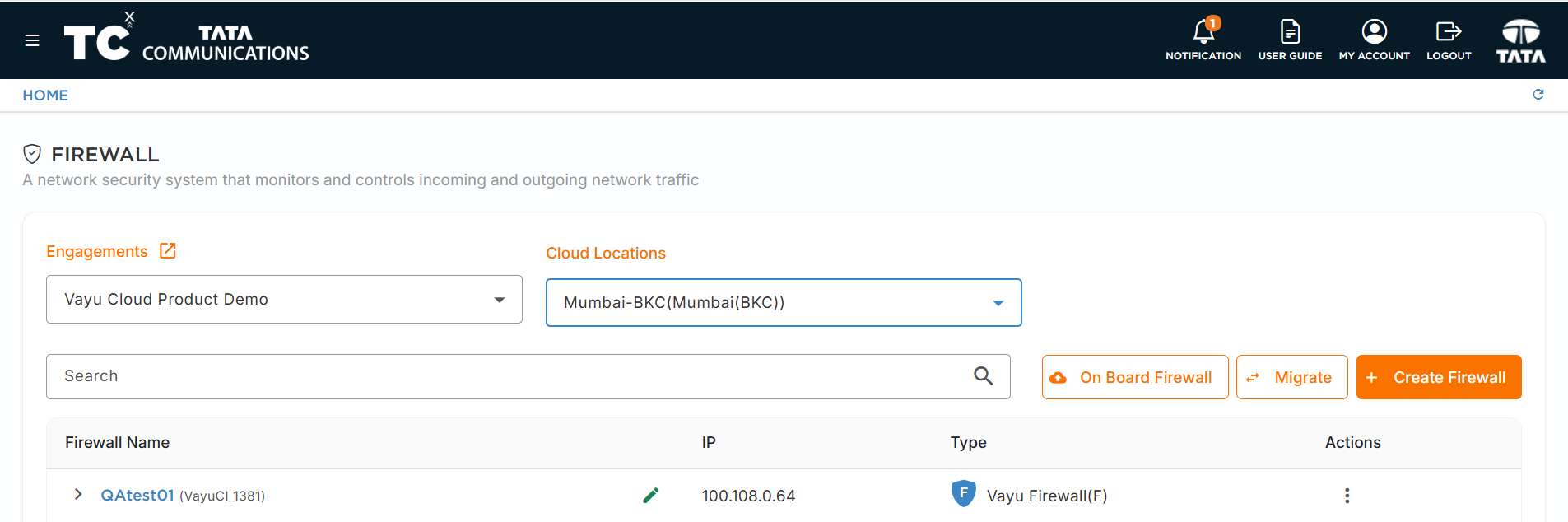The image size is (1568, 522).
Task: Click the search magnifier icon
Action: coord(983,376)
